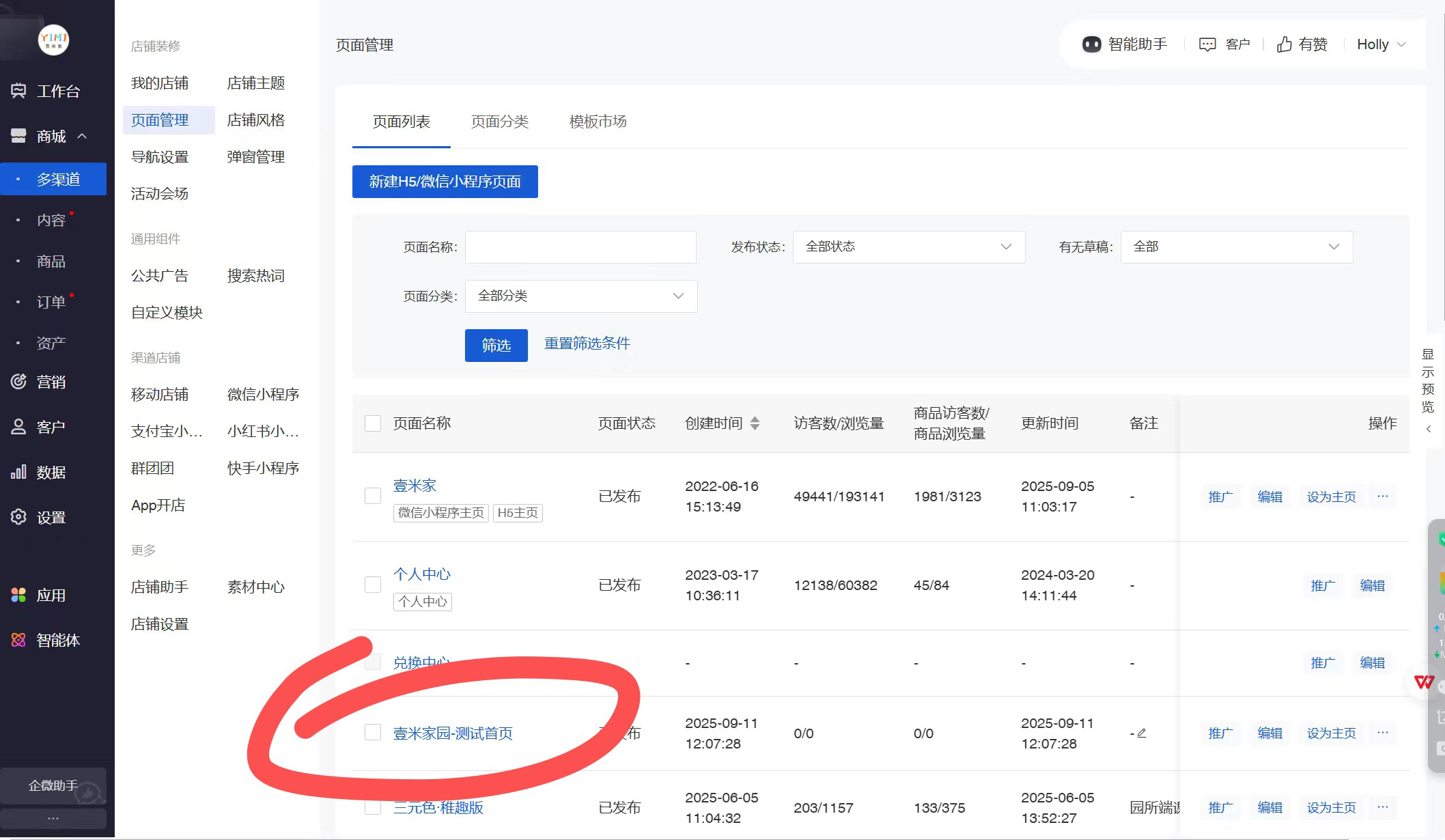Open 工作台 workbench icon in sidebar
Image resolution: width=1445 pixels, height=840 pixels.
pyautogui.click(x=18, y=91)
